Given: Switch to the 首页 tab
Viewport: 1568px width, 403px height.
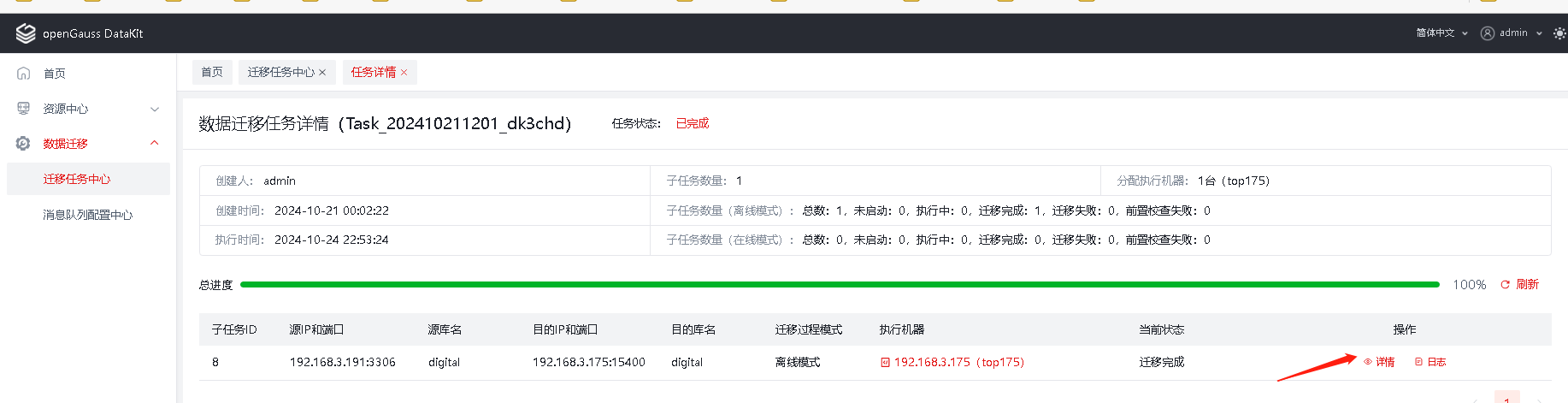Looking at the screenshot, I should [x=212, y=72].
